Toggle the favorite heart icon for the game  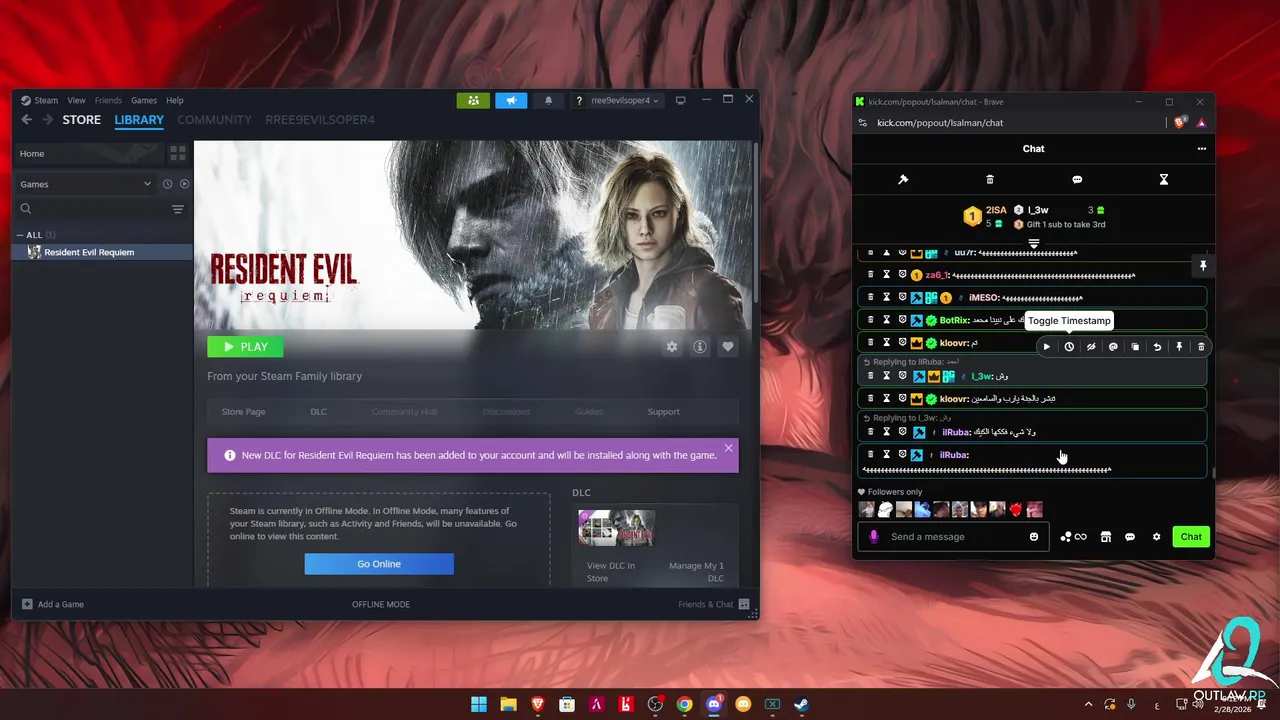728,347
